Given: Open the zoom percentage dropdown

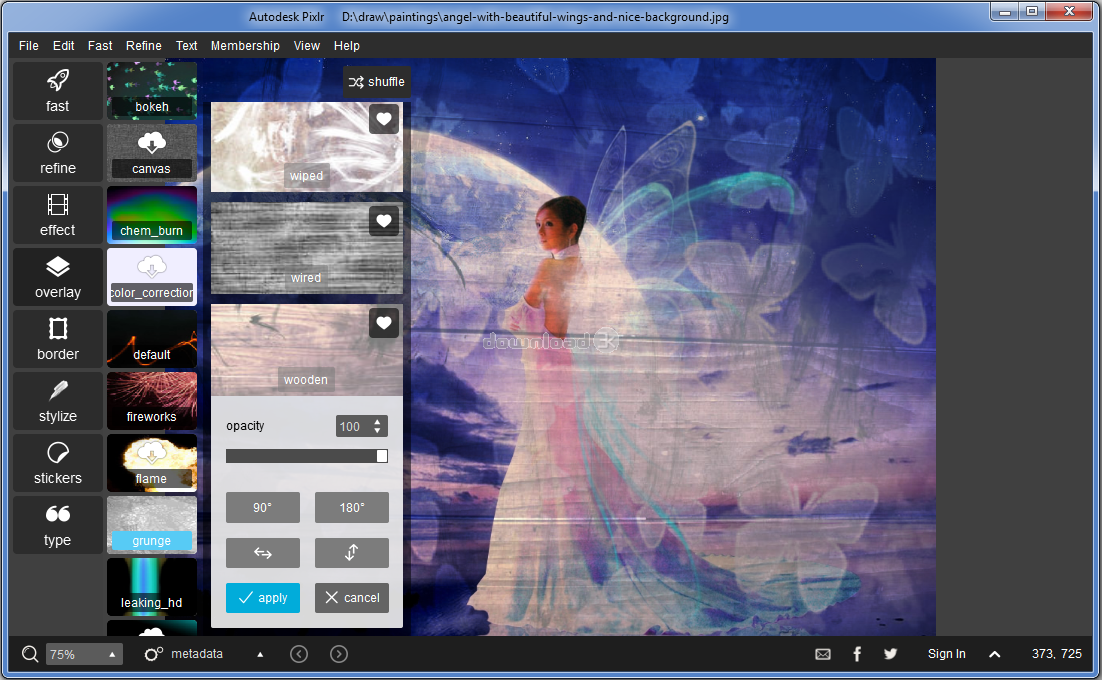Looking at the screenshot, I should (113, 654).
